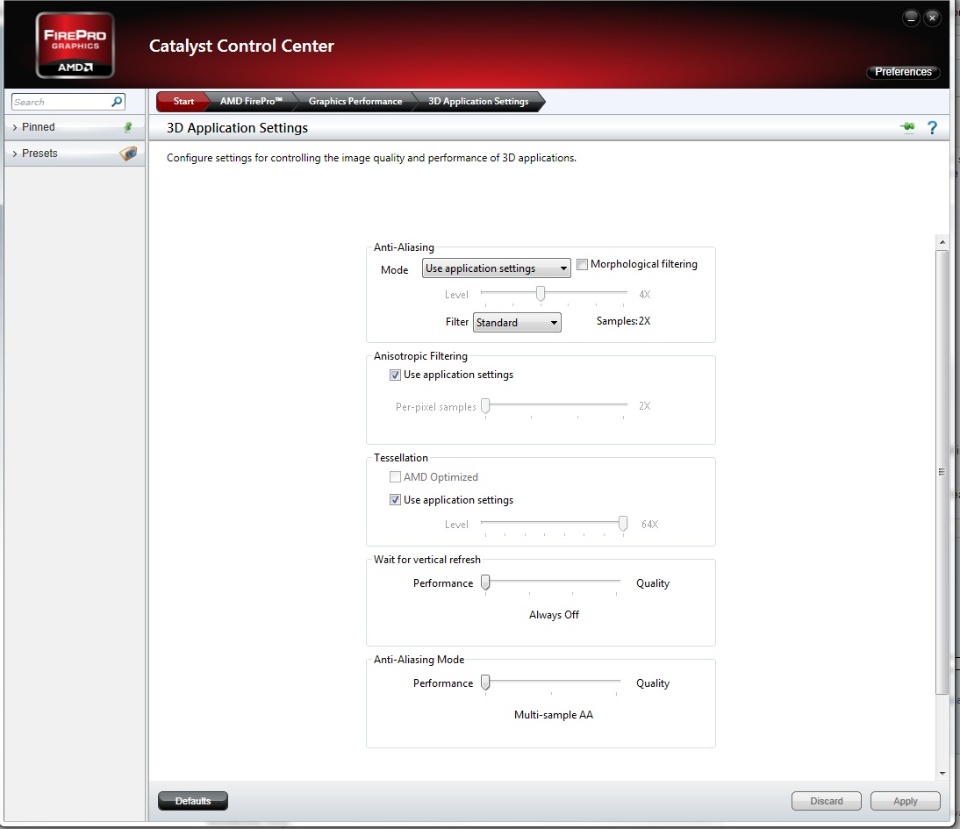The height and width of the screenshot is (829, 960).
Task: Open the Anti-Aliasing Mode dropdown
Action: [496, 268]
